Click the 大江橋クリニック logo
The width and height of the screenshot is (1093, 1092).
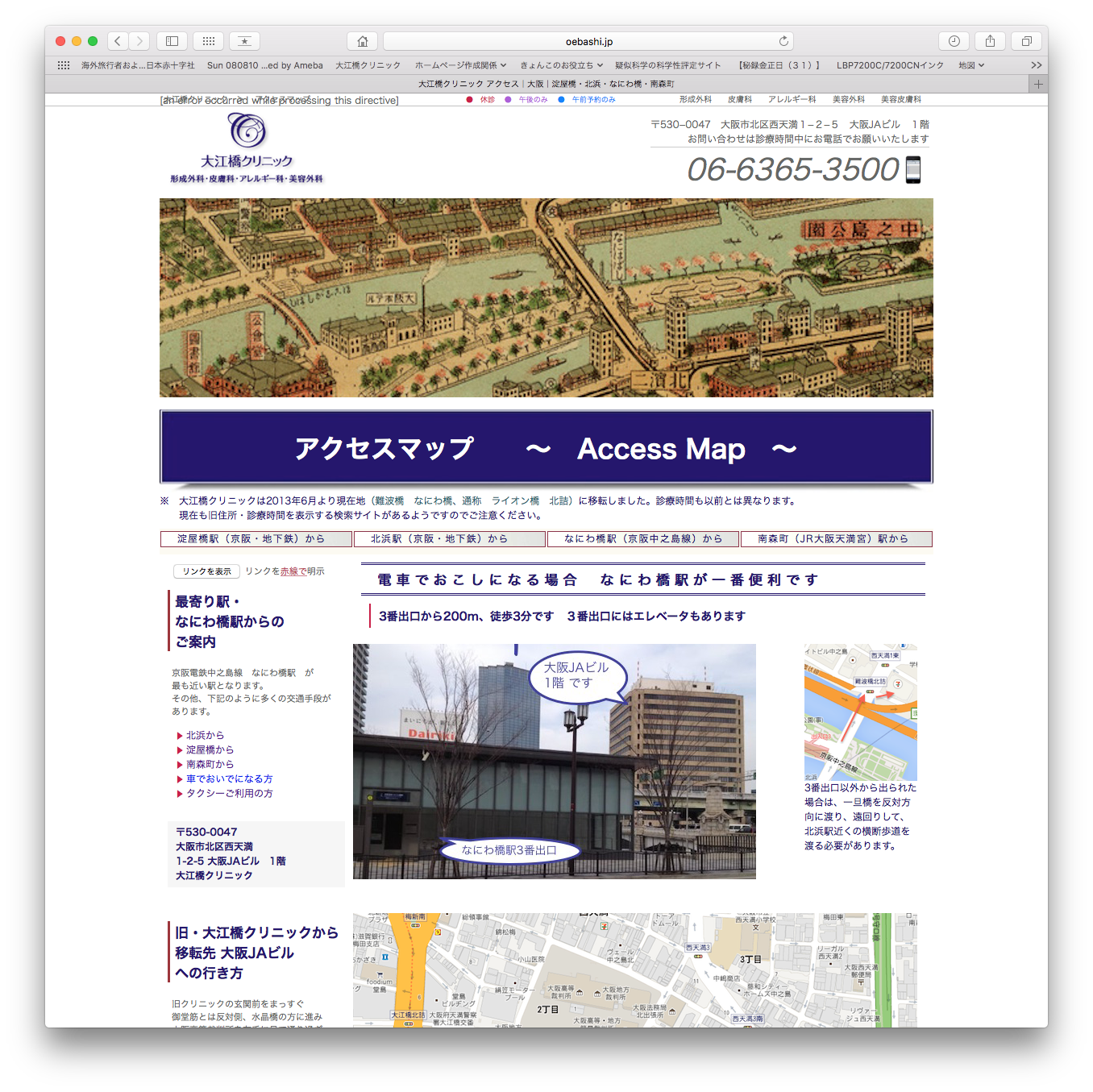pyautogui.click(x=247, y=148)
